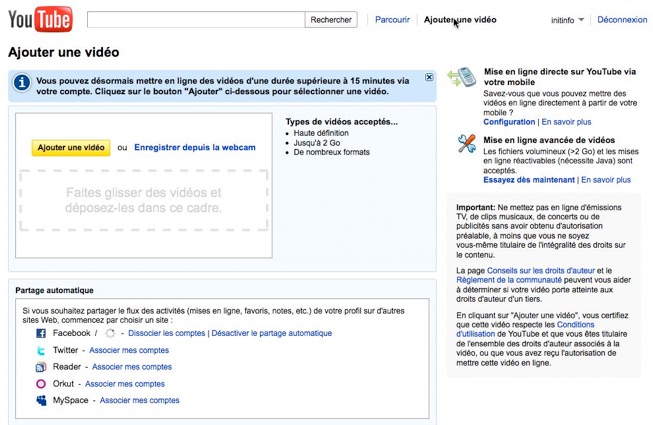
Task: Click Essayez dès maintenant link
Action: click(x=529, y=180)
